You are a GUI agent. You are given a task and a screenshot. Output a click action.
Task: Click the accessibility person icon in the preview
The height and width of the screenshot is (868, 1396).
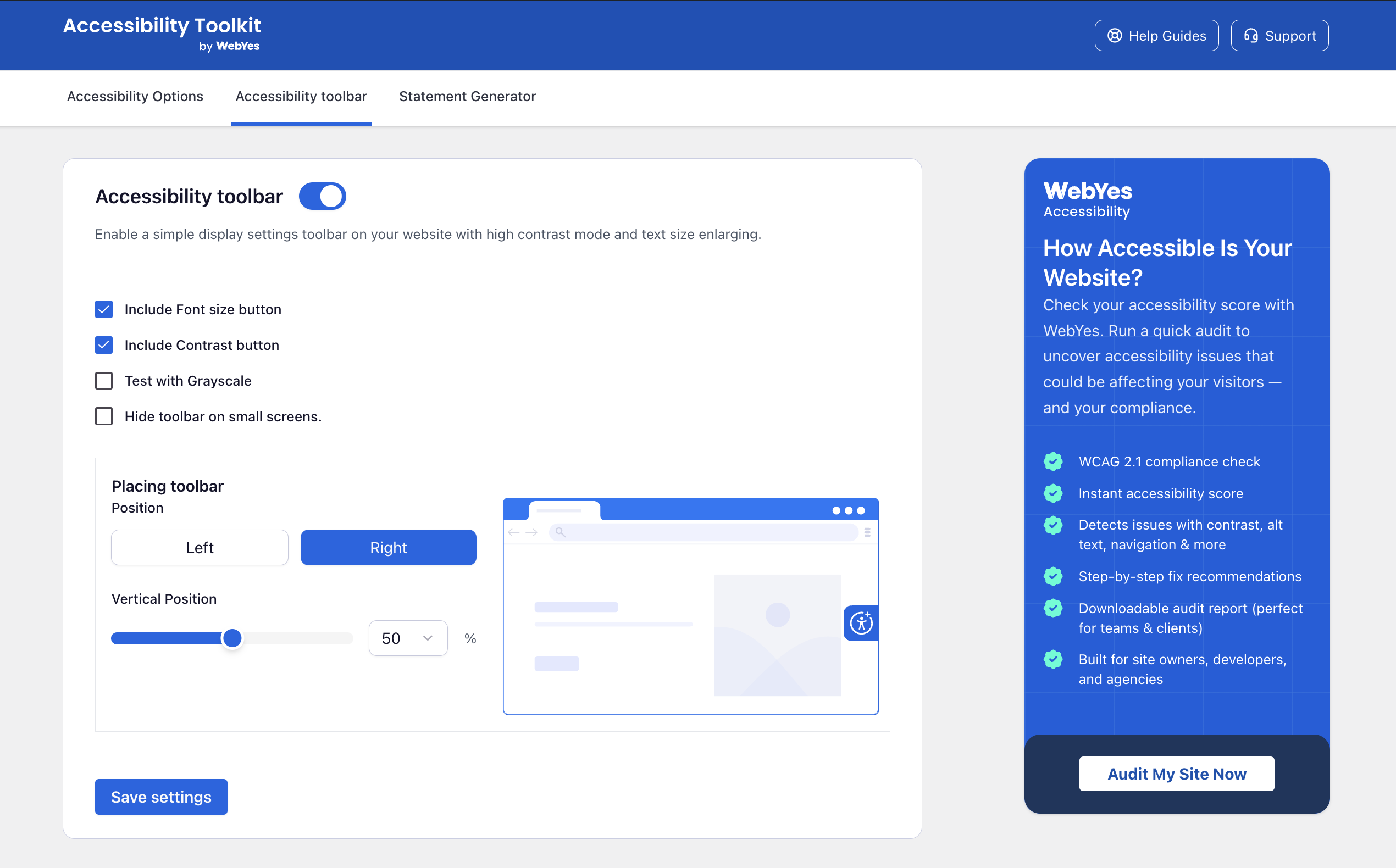[x=861, y=623]
